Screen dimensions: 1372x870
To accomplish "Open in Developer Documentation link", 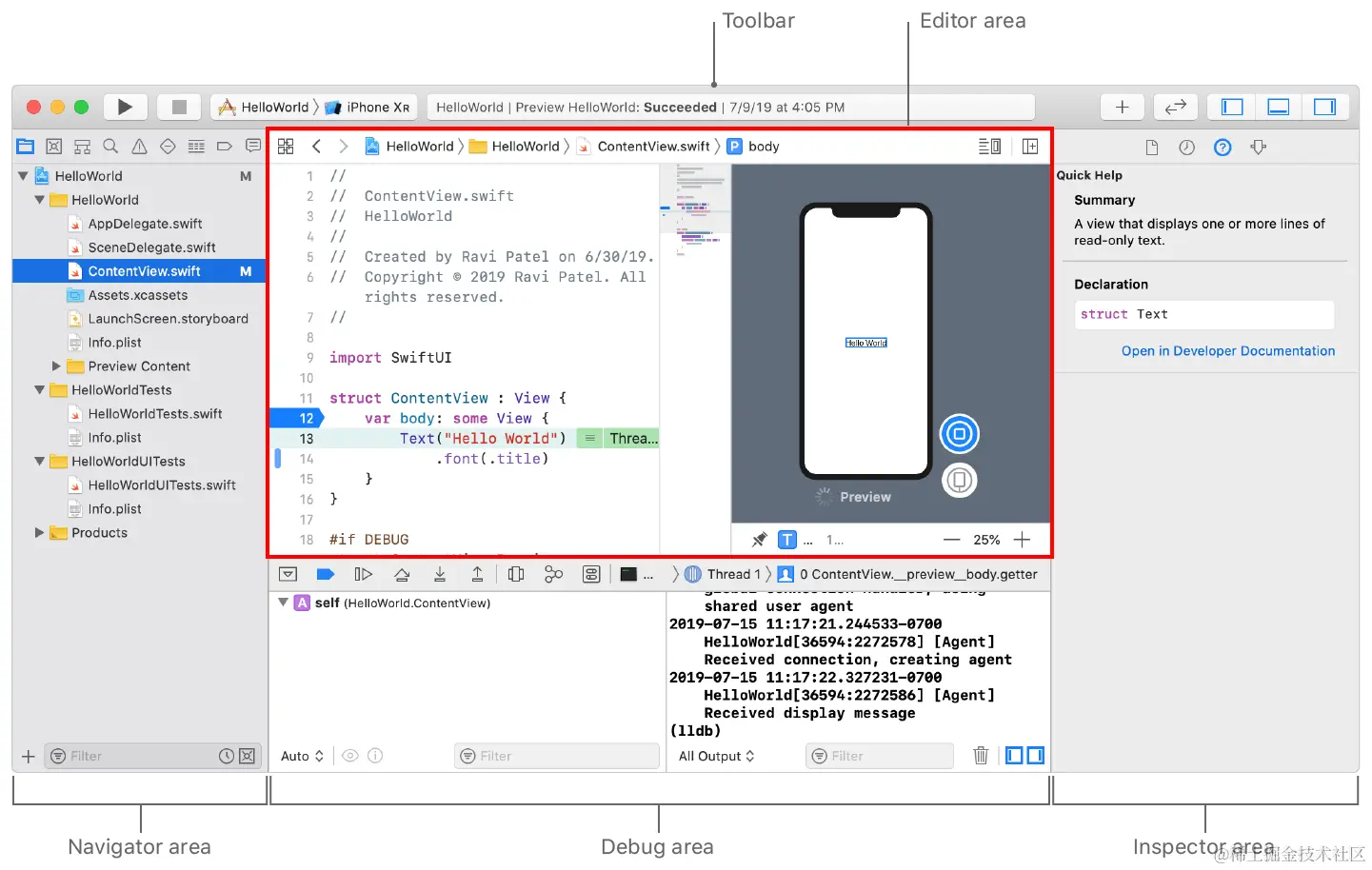I will tap(1228, 351).
